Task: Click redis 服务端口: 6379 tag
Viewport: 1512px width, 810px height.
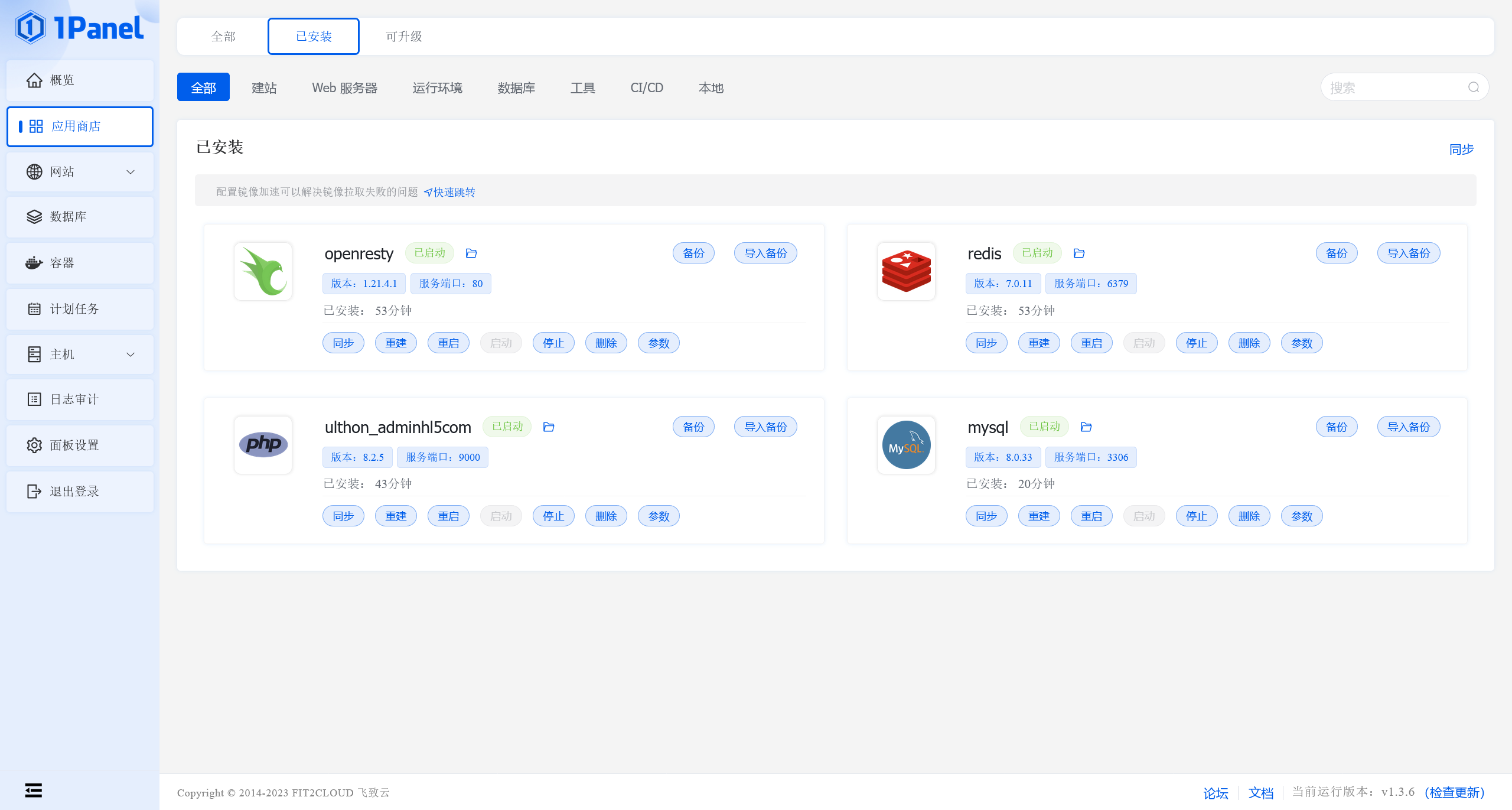Action: point(1091,284)
